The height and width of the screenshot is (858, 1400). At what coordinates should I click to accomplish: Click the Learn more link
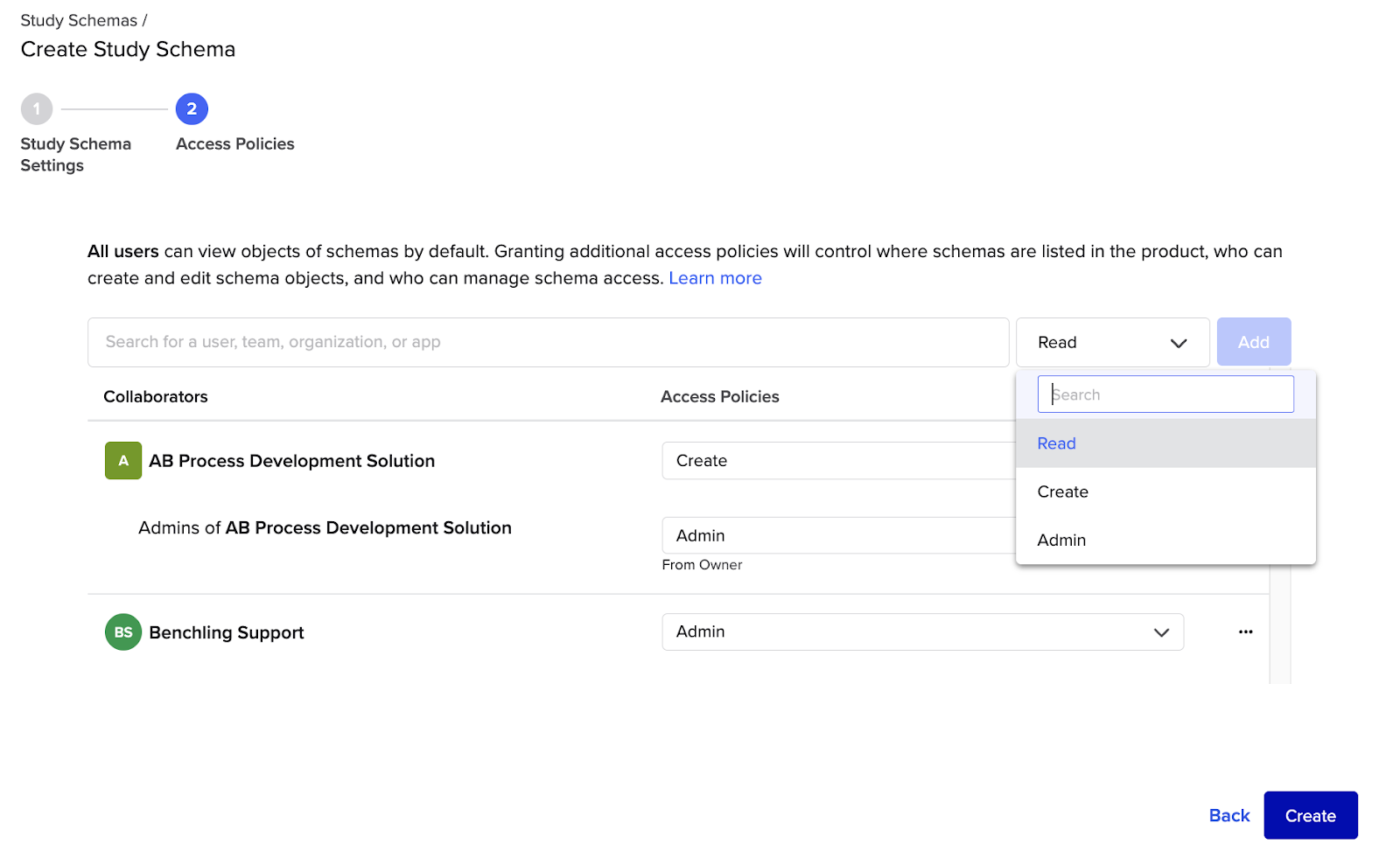coord(715,277)
